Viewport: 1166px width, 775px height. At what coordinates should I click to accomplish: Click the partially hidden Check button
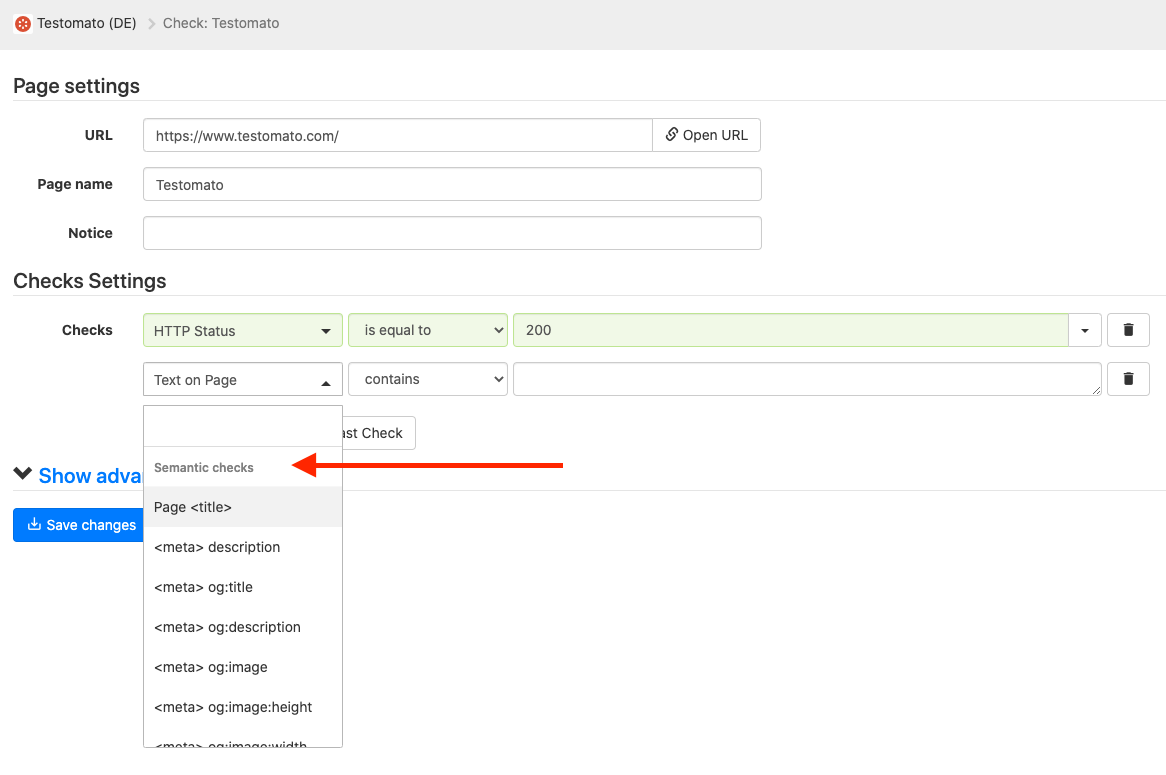coord(379,433)
